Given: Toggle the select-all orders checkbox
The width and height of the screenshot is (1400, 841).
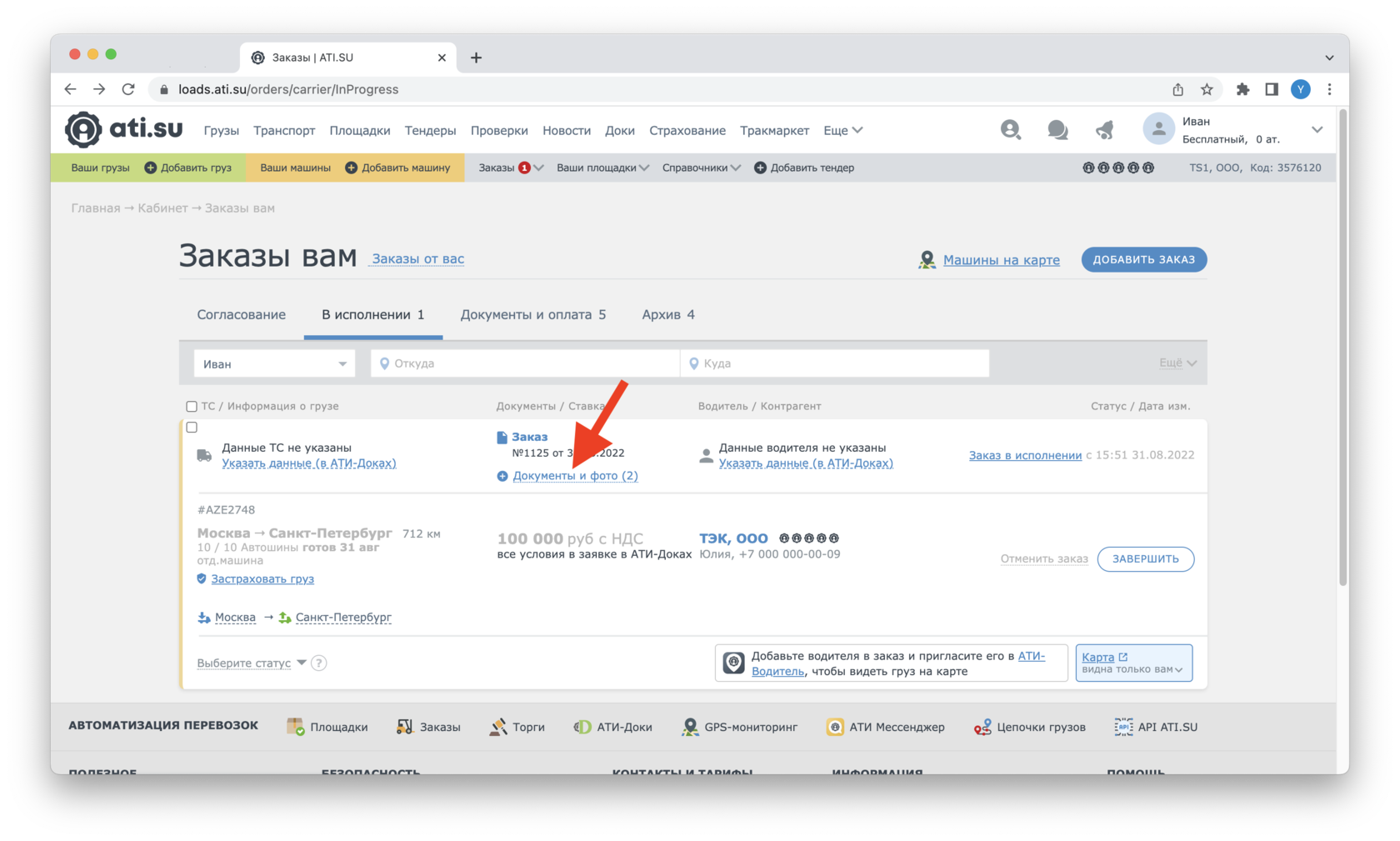Looking at the screenshot, I should coord(192,407).
